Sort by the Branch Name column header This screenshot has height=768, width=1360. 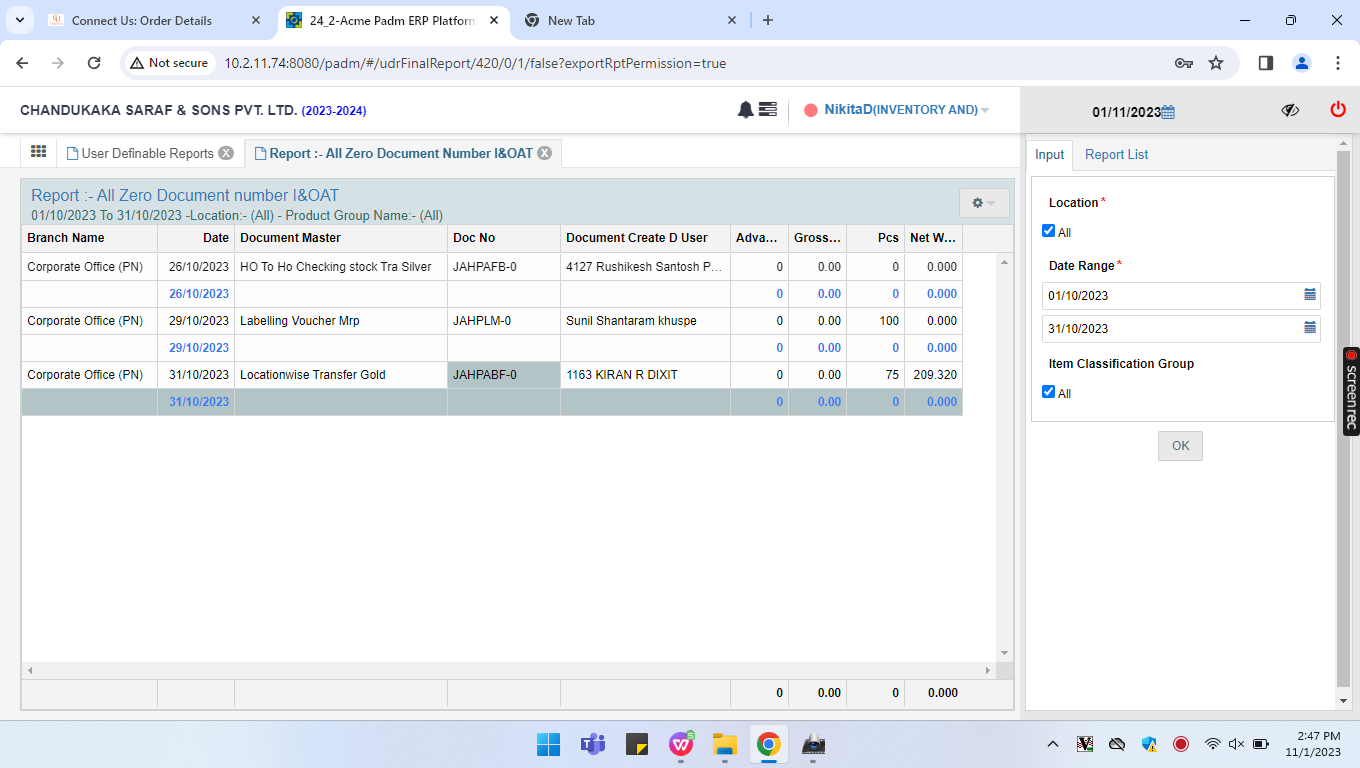tap(89, 238)
